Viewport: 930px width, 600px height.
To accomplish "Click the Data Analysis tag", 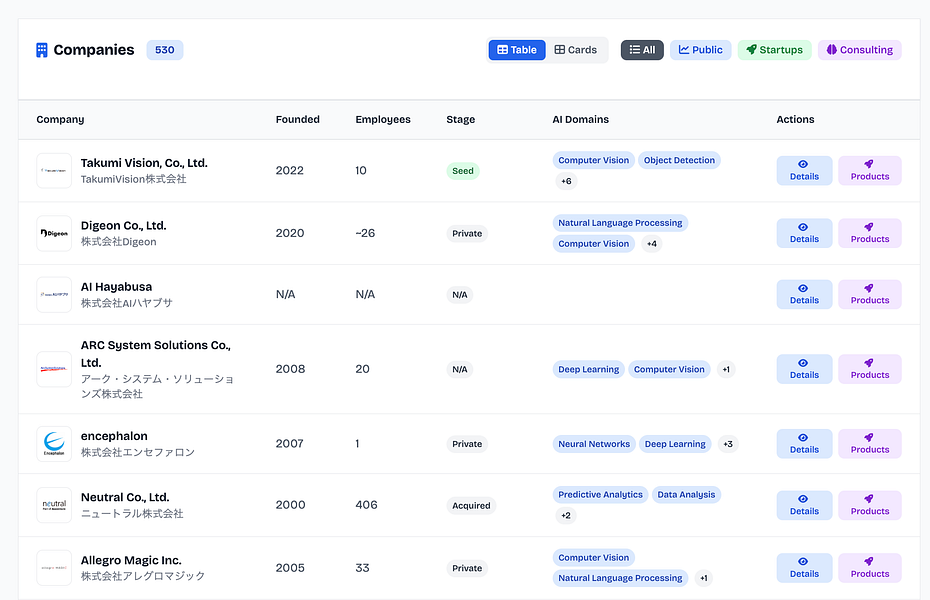I will (x=686, y=494).
